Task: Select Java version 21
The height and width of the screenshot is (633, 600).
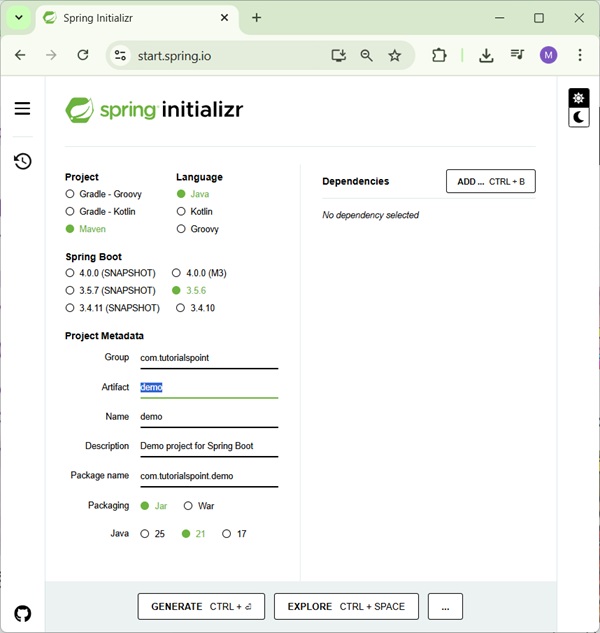Action: coord(193,534)
